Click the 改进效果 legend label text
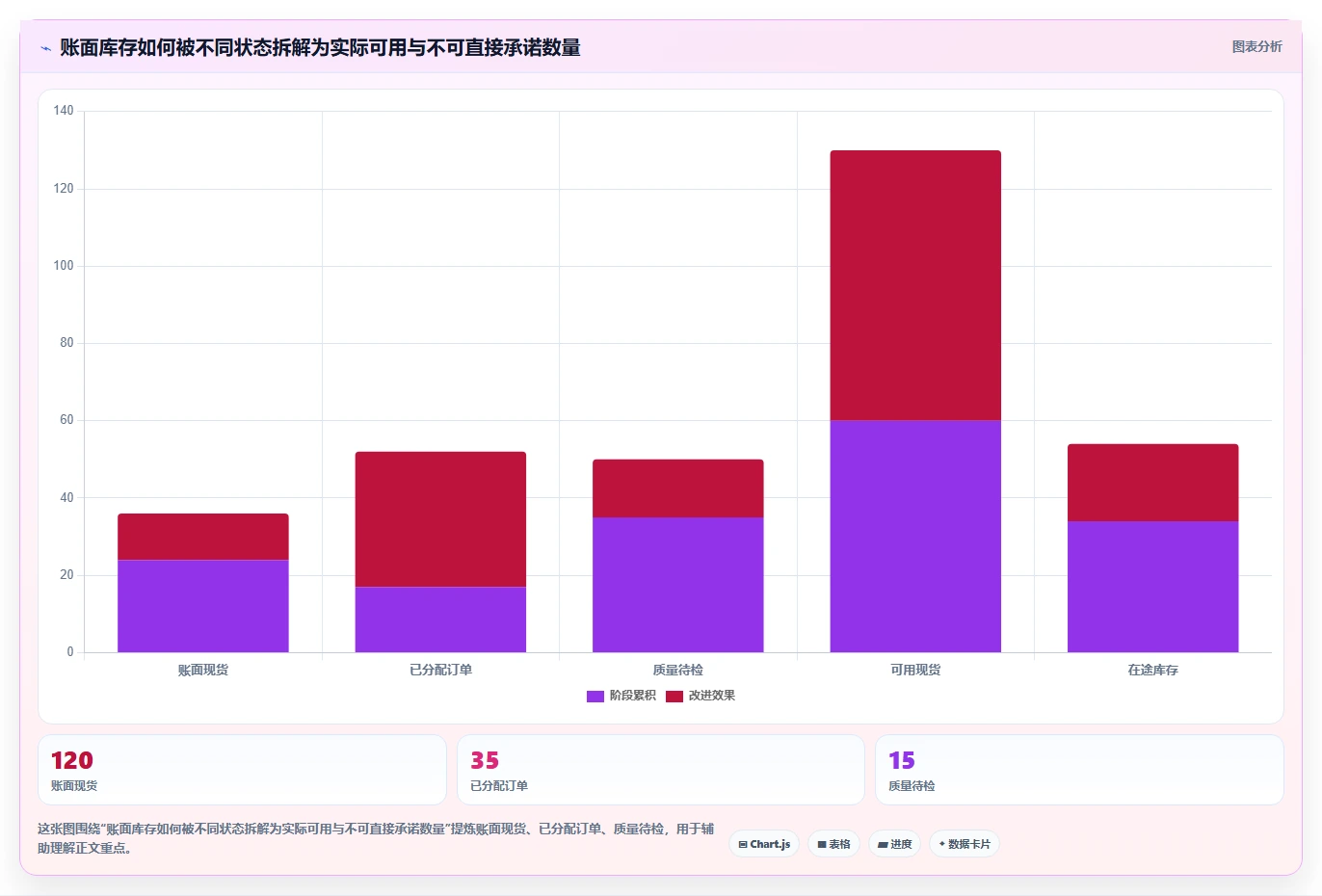This screenshot has width=1322, height=896. pyautogui.click(x=711, y=696)
